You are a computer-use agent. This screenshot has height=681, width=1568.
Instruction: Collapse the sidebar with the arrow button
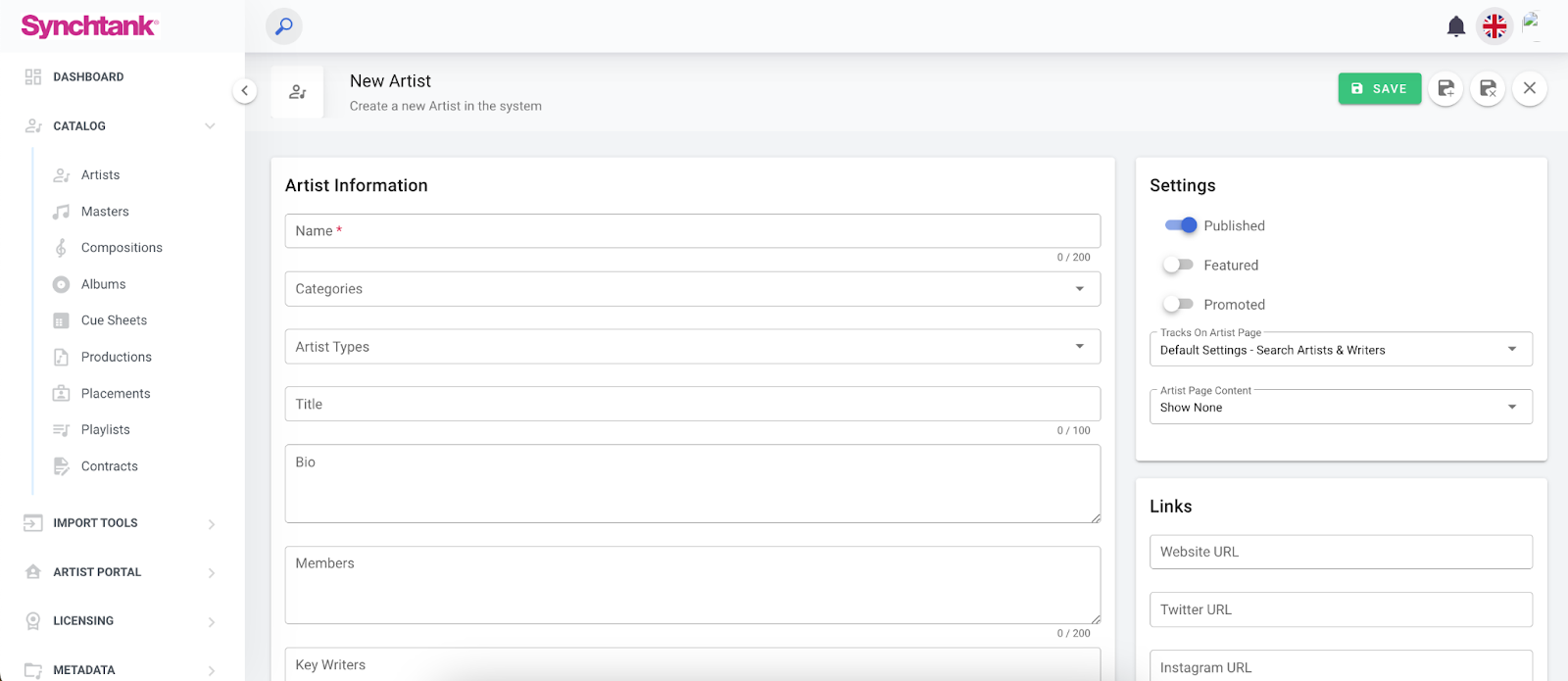244,91
